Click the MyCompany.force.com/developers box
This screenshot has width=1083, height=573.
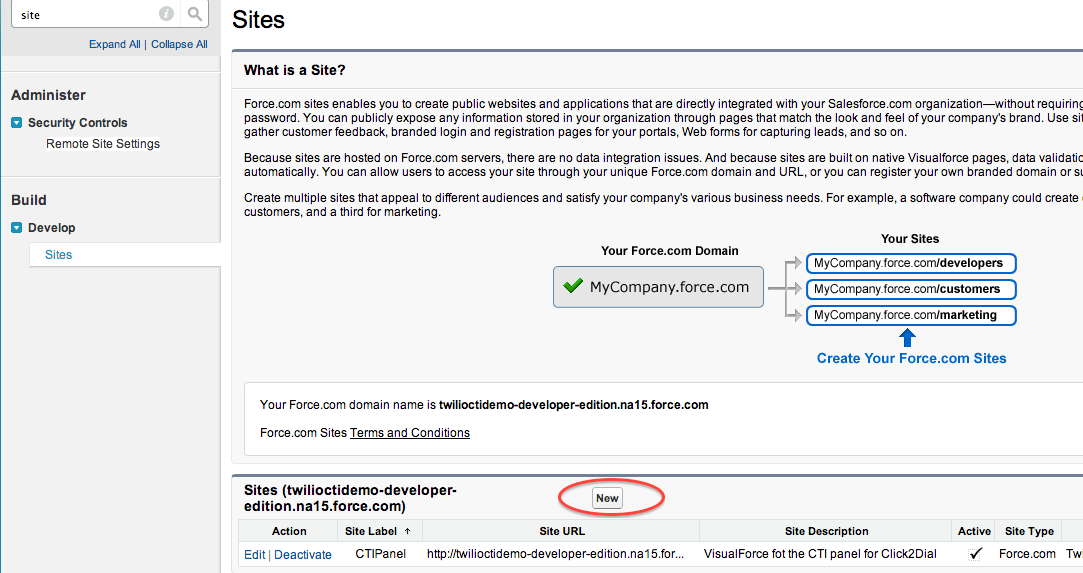[910, 263]
